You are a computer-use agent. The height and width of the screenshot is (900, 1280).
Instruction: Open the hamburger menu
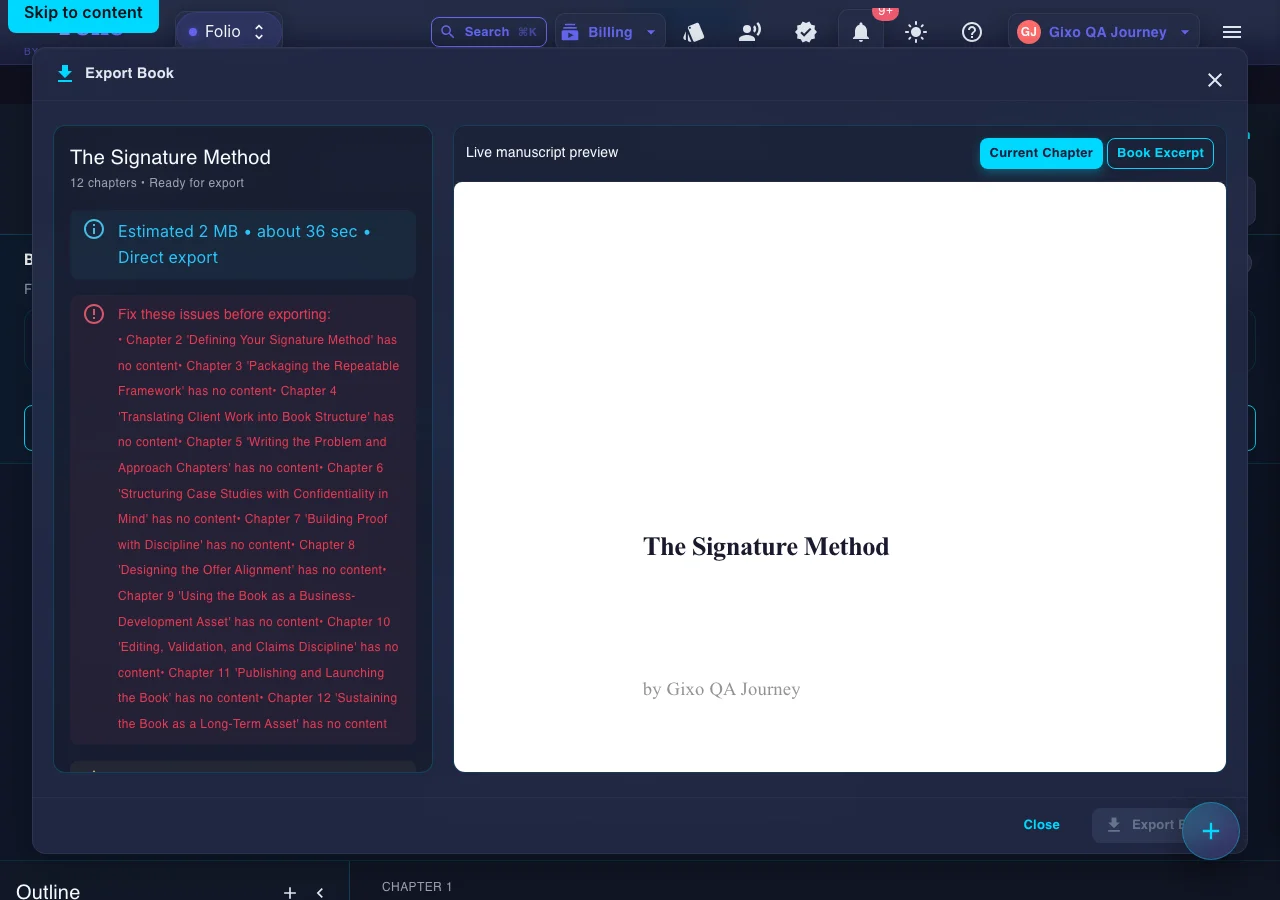[x=1232, y=32]
